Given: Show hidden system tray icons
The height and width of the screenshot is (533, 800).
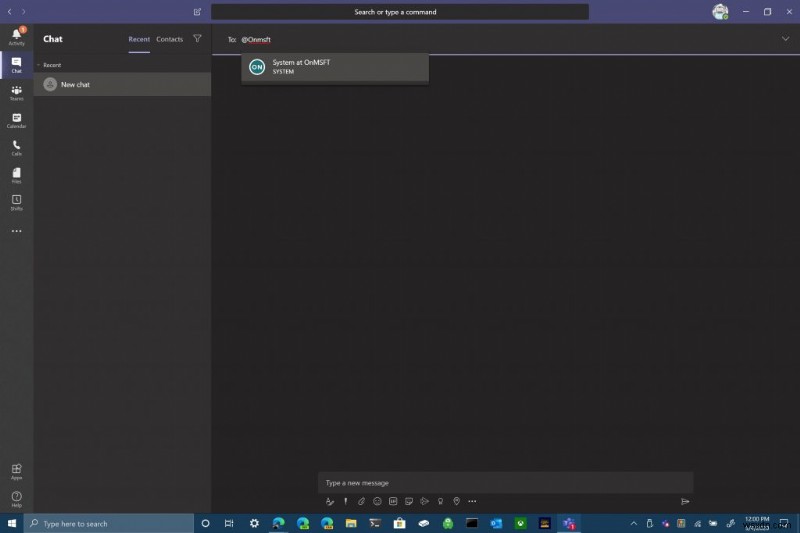Looking at the screenshot, I should (634, 523).
